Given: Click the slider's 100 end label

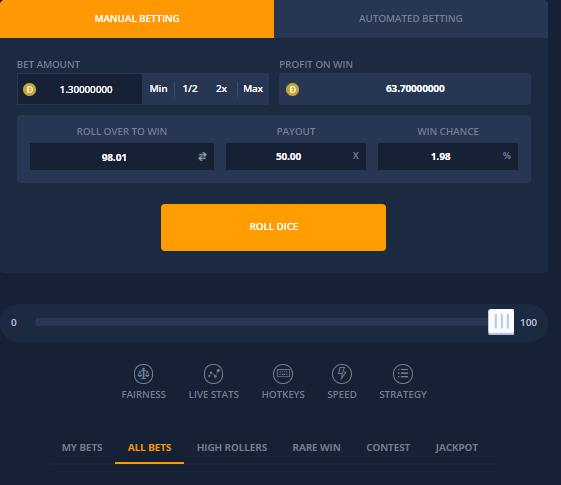Looking at the screenshot, I should click(x=528, y=323).
